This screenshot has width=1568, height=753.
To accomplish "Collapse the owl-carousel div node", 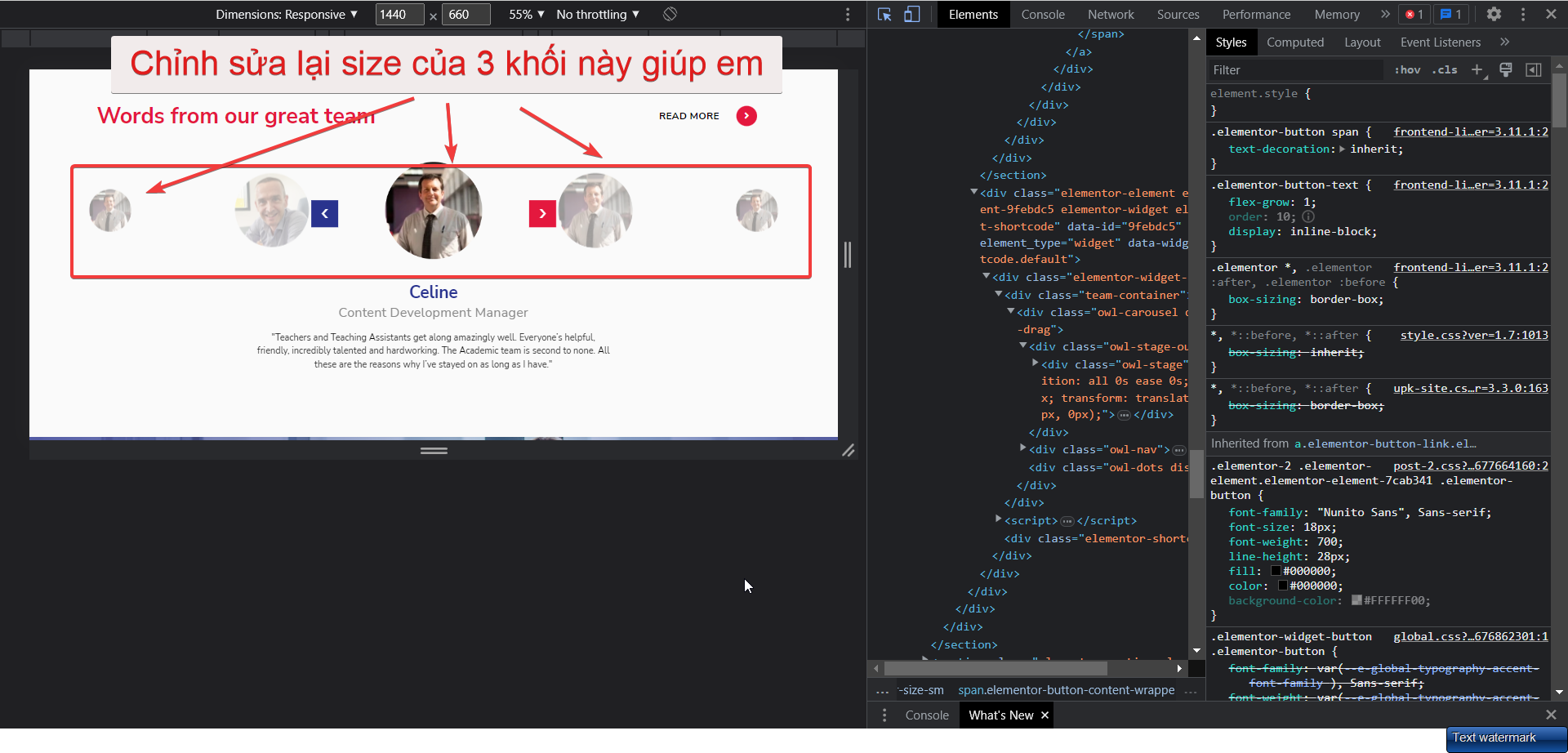I will click(x=1010, y=311).
